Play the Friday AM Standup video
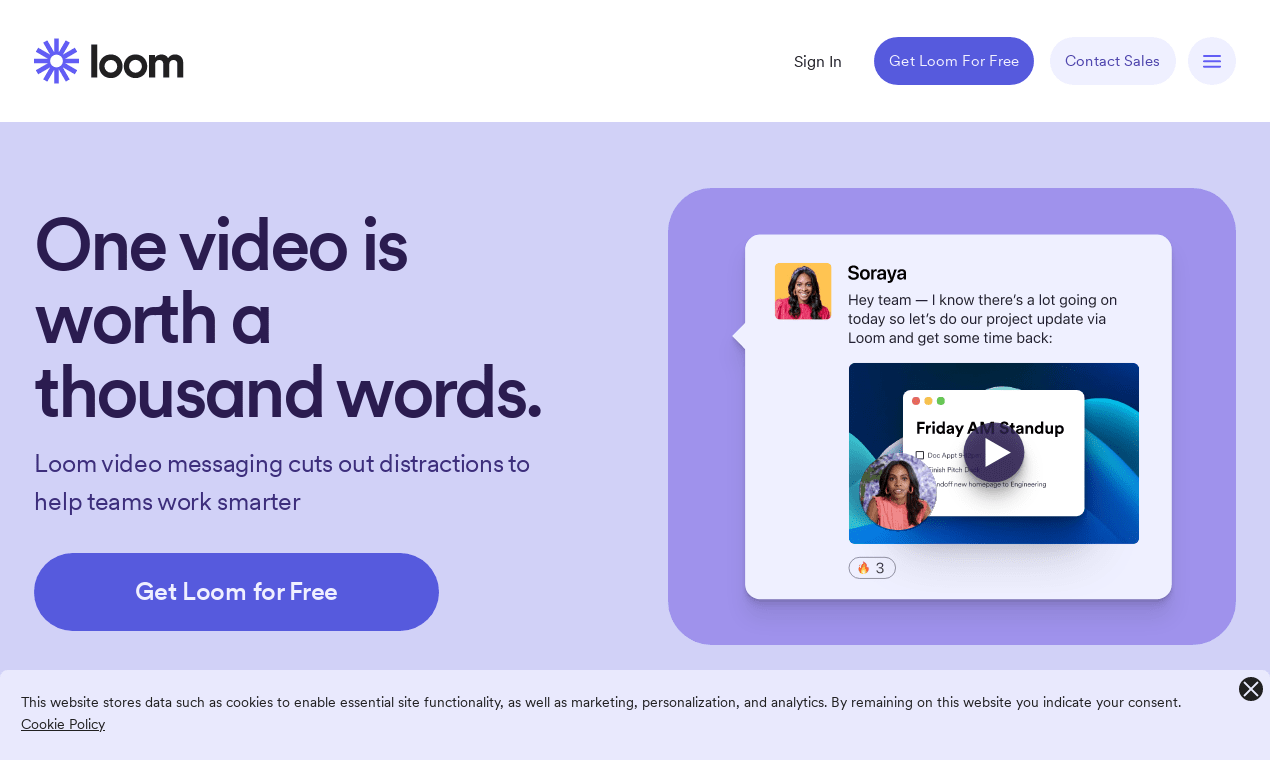This screenshot has height=760, width=1270. 994,452
